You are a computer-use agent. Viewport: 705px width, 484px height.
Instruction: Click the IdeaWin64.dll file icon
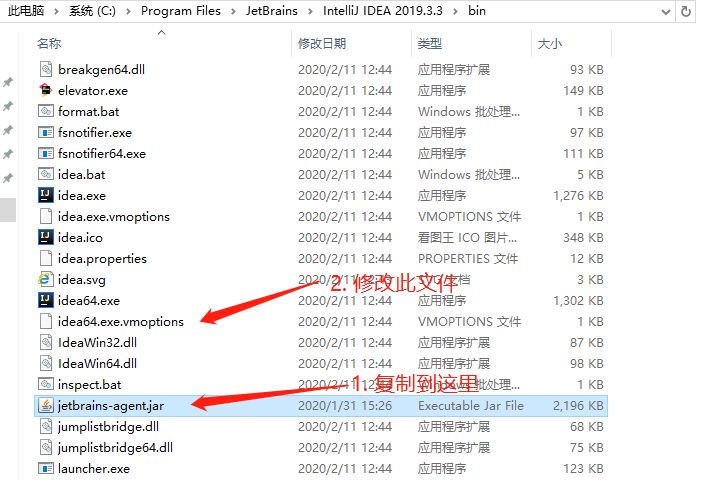tap(46, 363)
